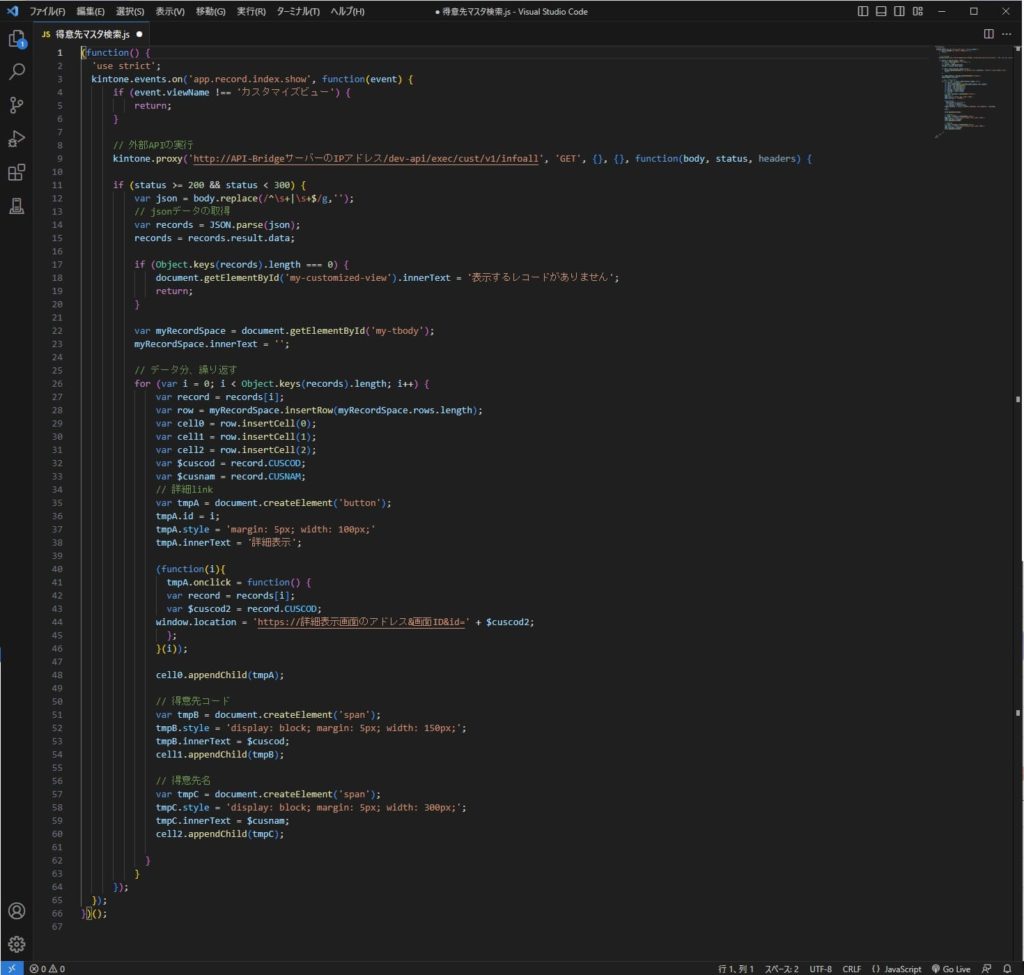Click the // 得意先コード comment
Viewport: 1024px width, 975px height.
[193, 701]
